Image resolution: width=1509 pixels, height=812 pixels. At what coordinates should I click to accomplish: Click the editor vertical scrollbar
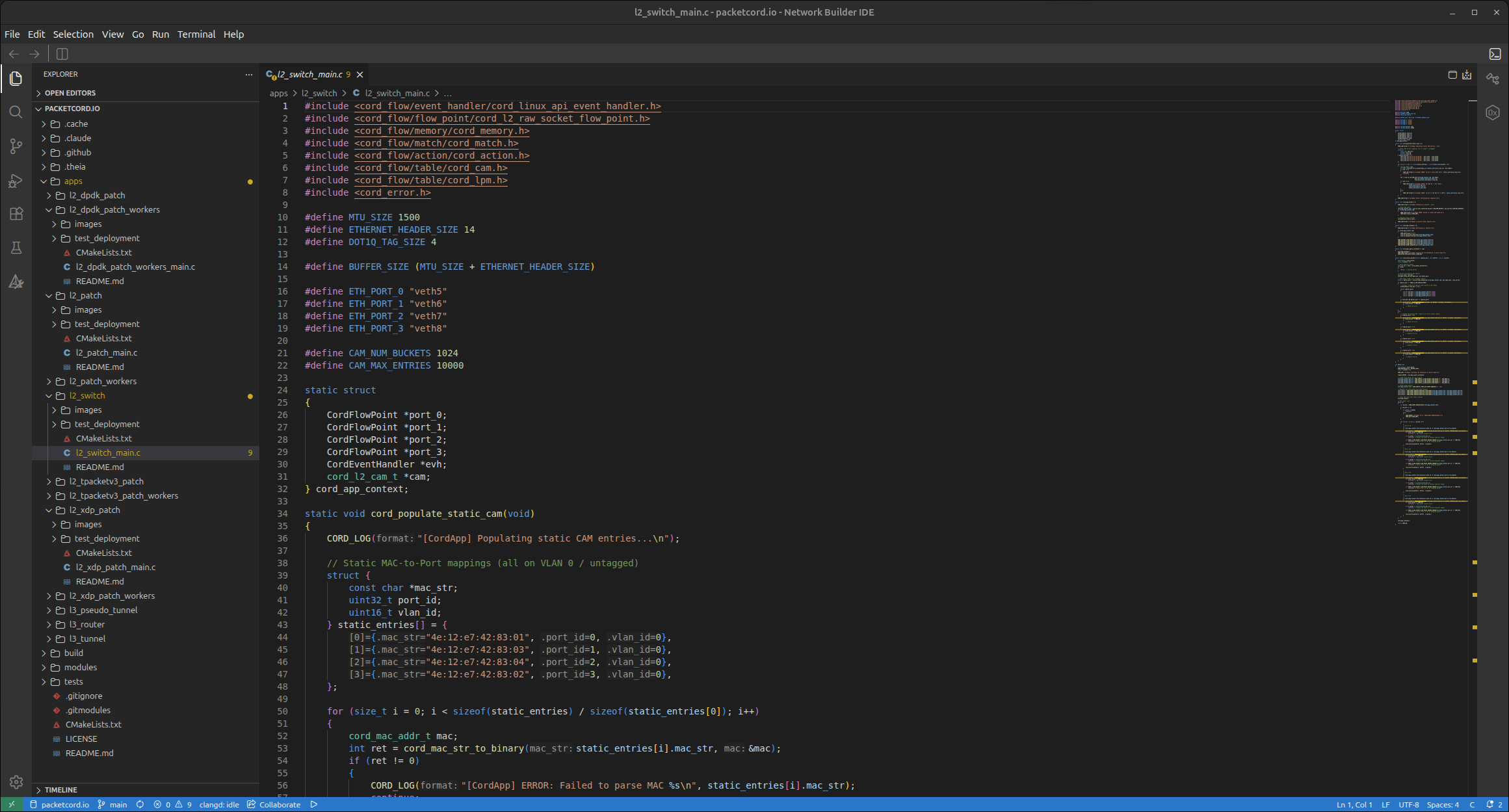click(x=1473, y=449)
